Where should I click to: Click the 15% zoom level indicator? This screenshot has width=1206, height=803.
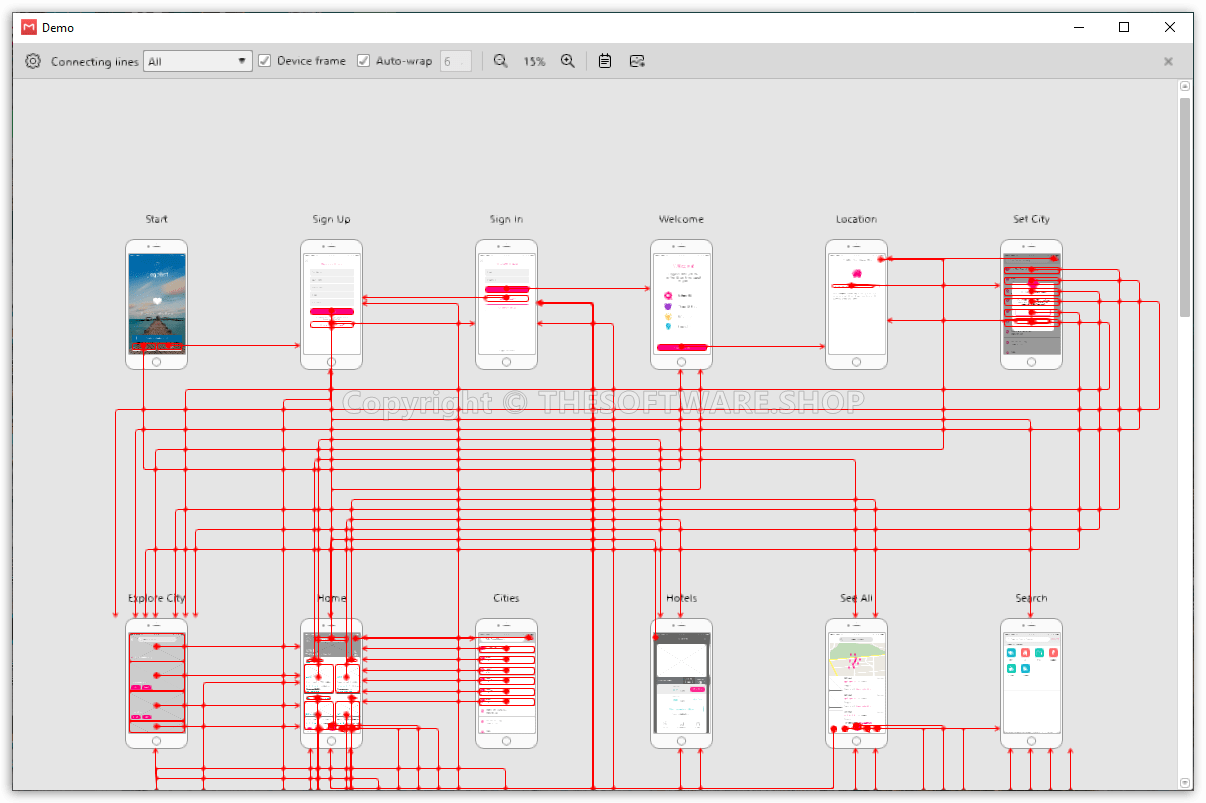534,61
